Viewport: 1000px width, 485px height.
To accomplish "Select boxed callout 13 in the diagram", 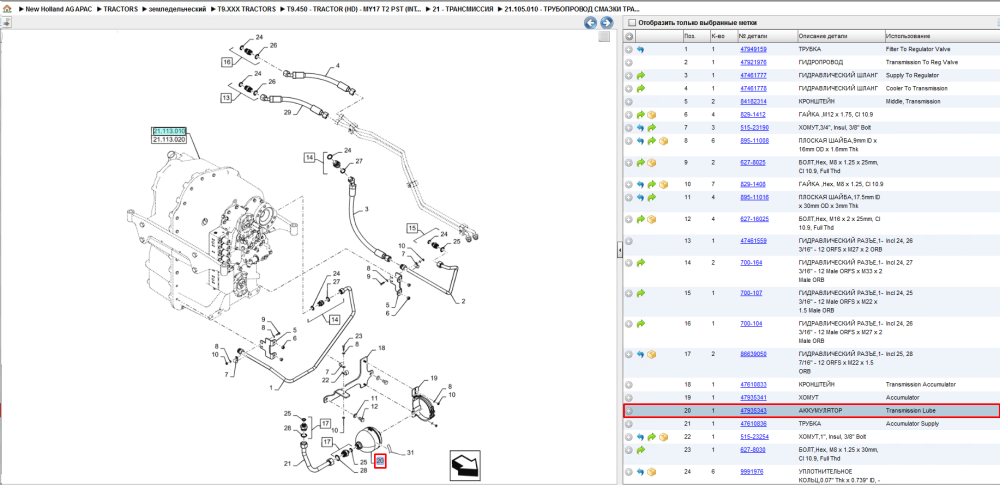I will [x=227, y=98].
